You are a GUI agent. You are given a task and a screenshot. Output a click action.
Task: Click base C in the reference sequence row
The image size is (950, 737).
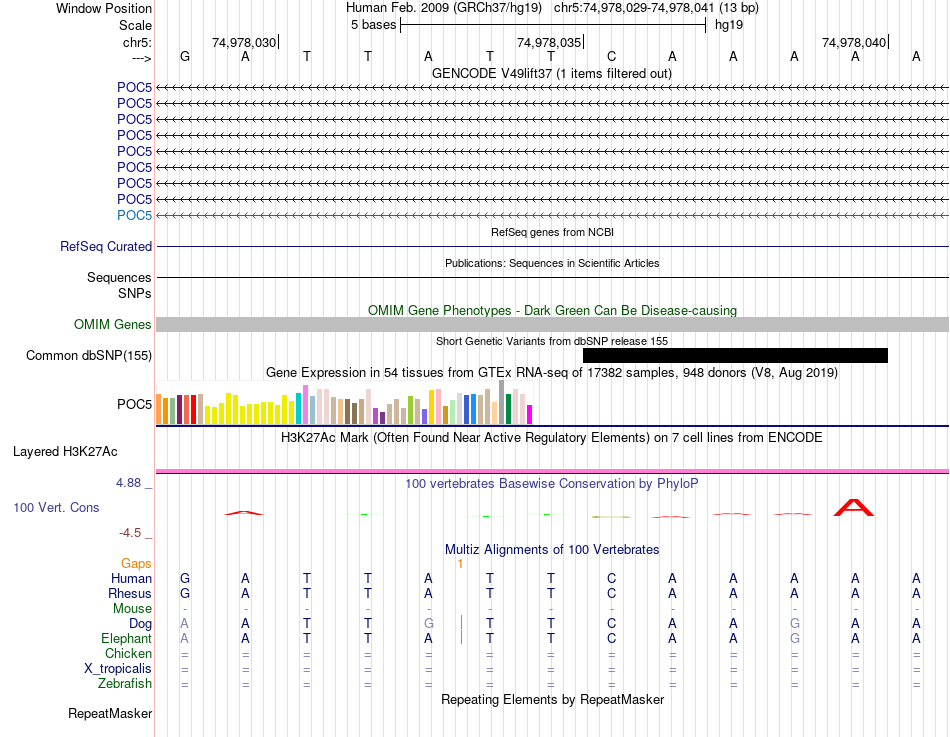[611, 56]
